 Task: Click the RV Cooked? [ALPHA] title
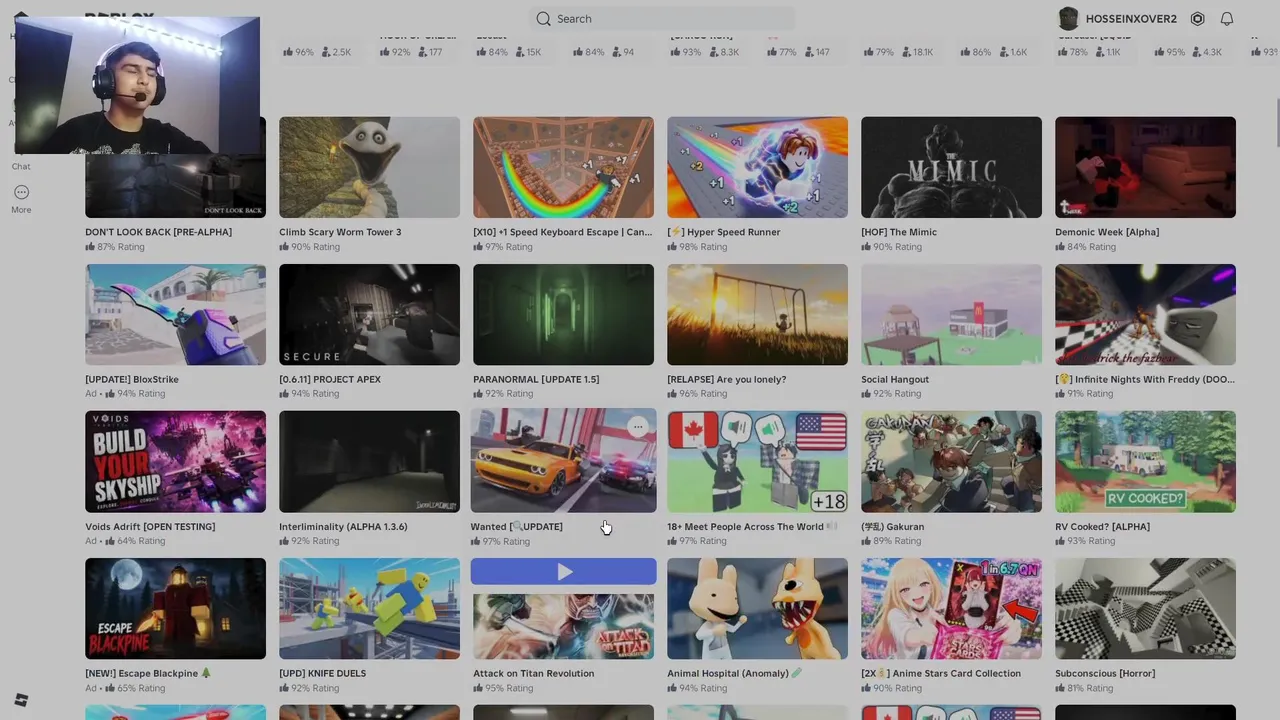click(x=1102, y=526)
